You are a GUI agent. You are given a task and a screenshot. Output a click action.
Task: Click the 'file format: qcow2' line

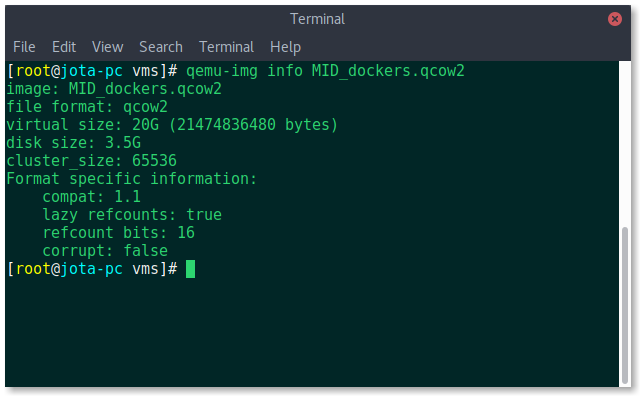[87, 107]
